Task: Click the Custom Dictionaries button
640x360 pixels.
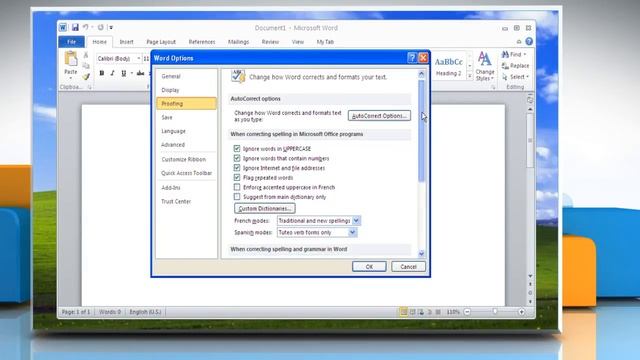Action: (264, 209)
